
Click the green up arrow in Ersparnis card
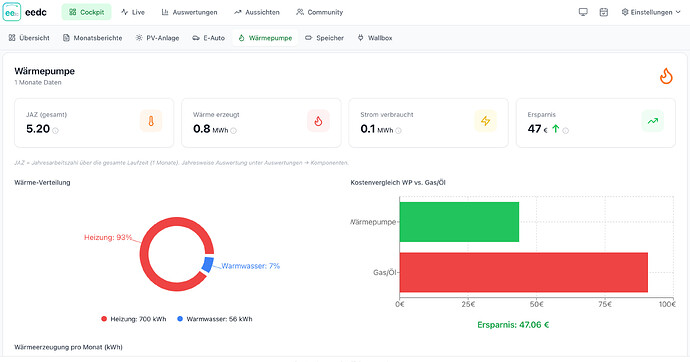[555, 129]
